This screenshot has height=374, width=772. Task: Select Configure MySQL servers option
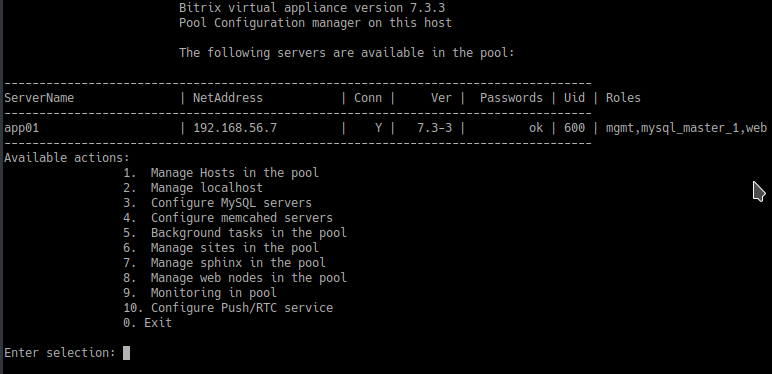231,203
